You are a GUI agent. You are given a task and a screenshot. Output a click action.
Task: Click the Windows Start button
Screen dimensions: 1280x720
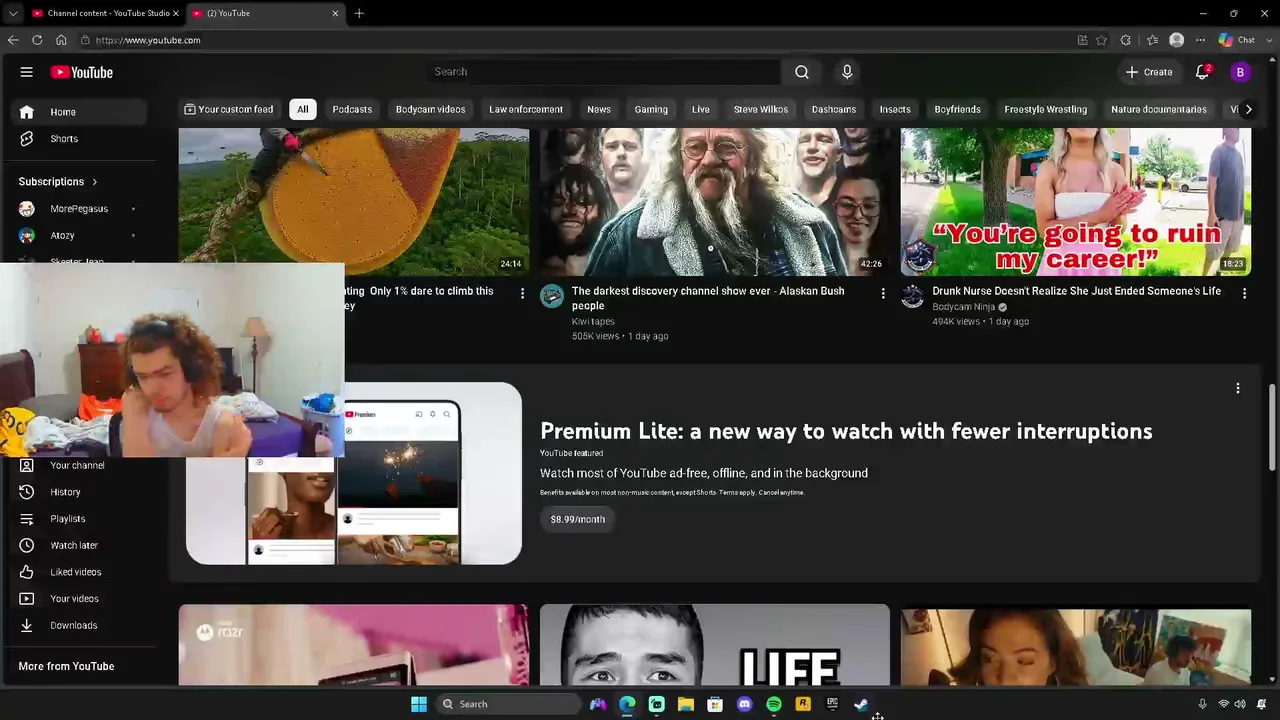click(419, 704)
